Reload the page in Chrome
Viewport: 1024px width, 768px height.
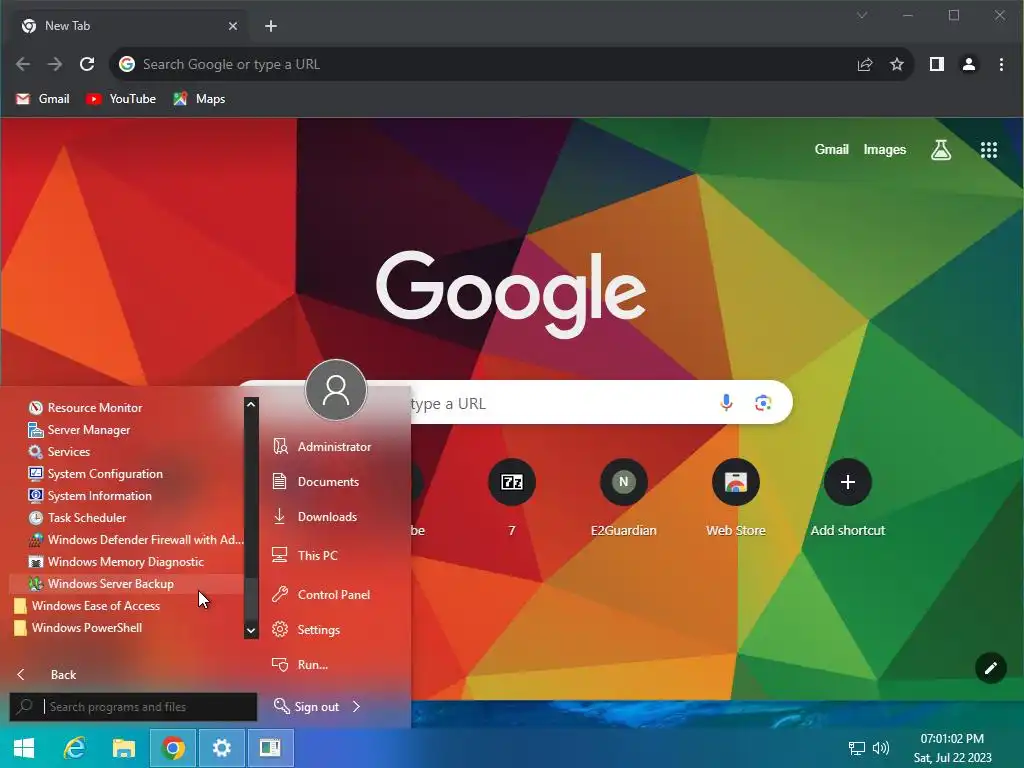(87, 64)
